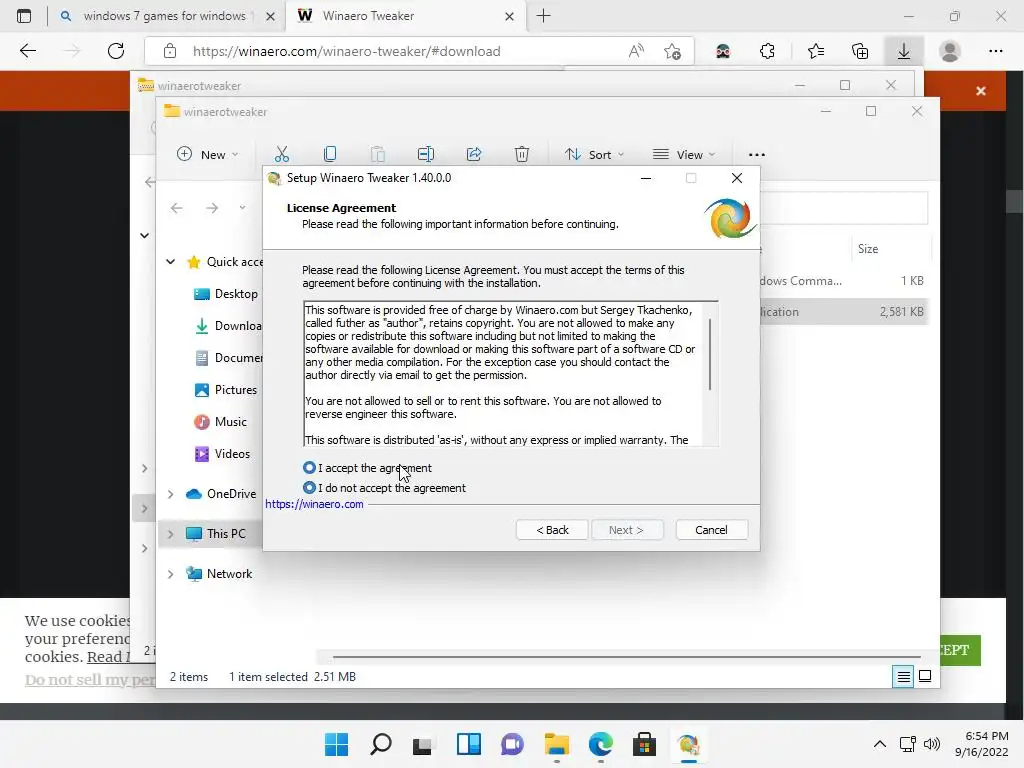Image resolution: width=1024 pixels, height=768 pixels.
Task: Open Task View from the taskbar
Action: [x=423, y=744]
